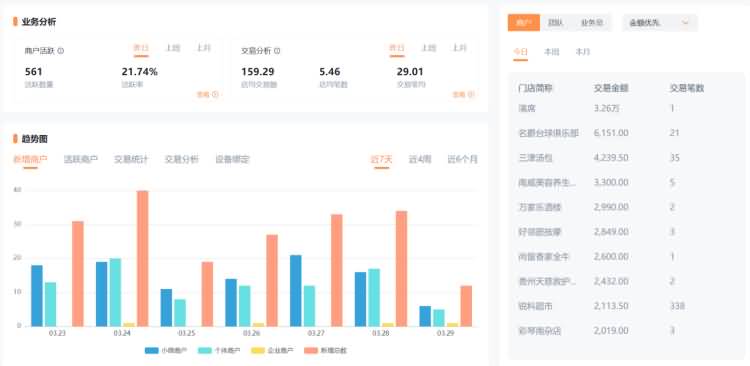Click the tallest orange bar for 03.24
Screen dimensions: 750x366
point(143,258)
